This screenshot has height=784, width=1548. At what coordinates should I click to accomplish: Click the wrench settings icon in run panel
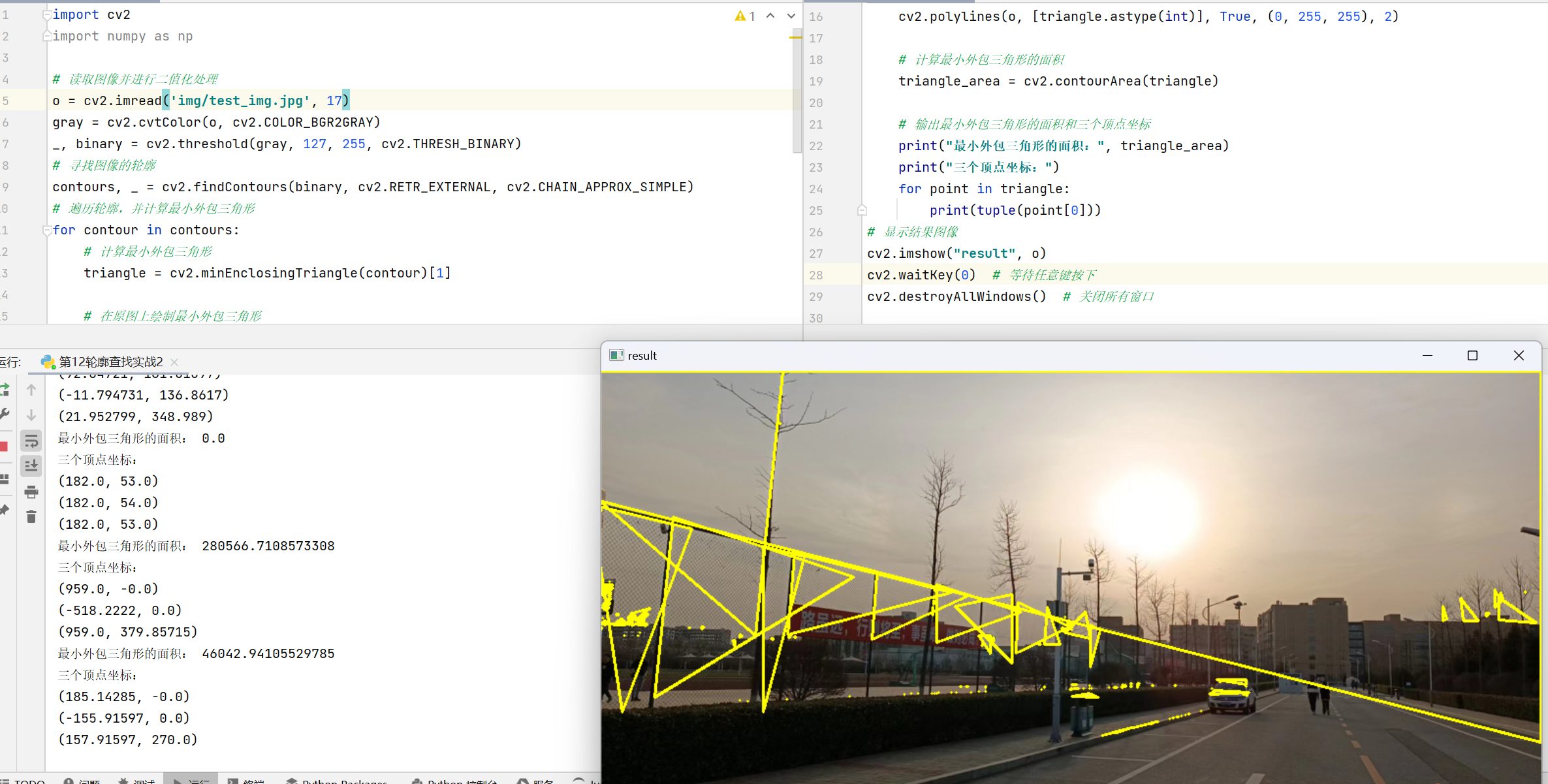coord(5,415)
